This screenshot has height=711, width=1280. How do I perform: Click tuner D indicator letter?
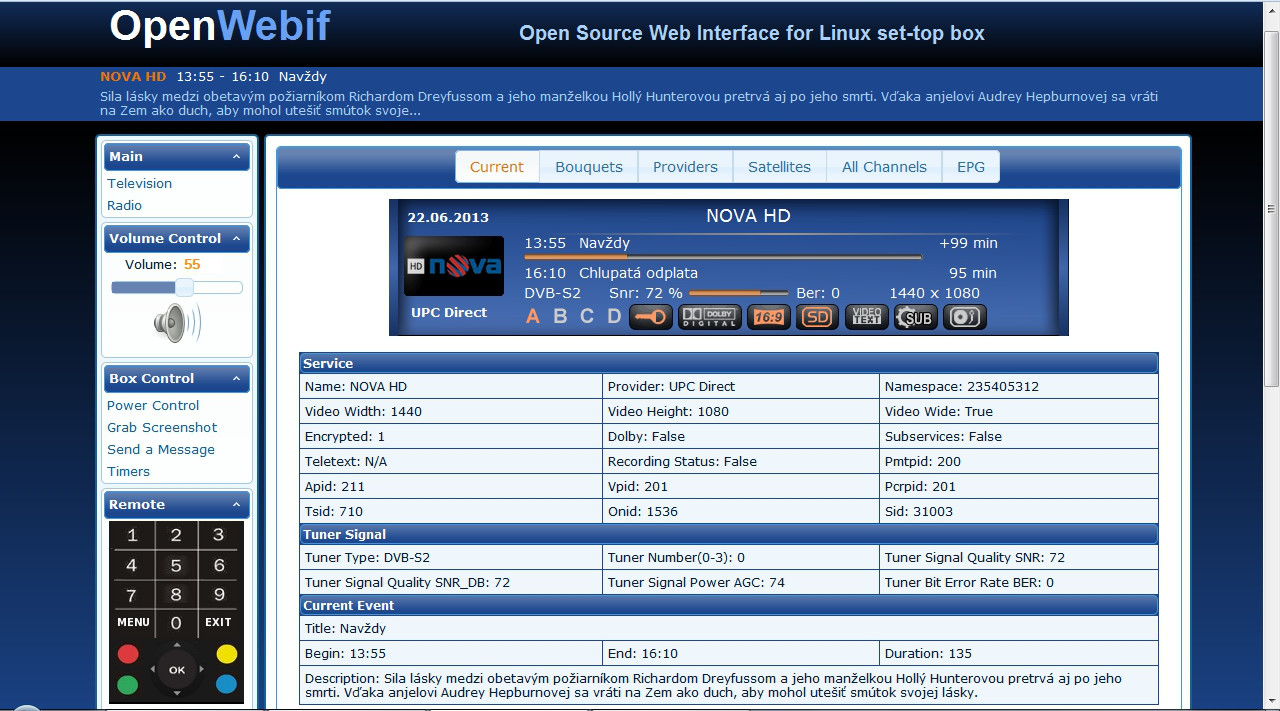614,317
